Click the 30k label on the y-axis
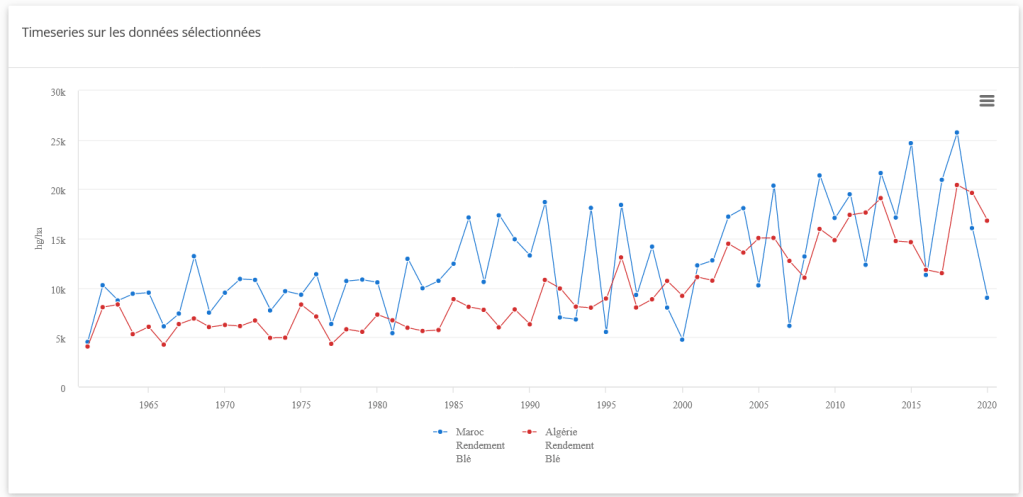The image size is (1023, 497). pyautogui.click(x=58, y=92)
